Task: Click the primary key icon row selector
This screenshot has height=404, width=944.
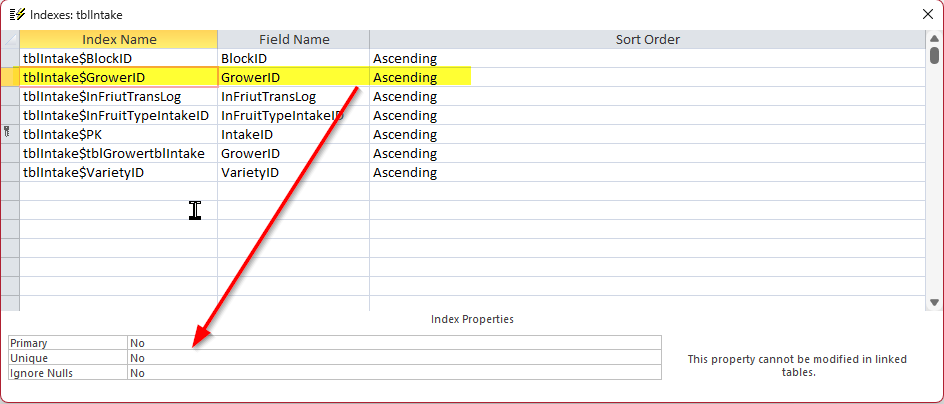Action: 10,134
